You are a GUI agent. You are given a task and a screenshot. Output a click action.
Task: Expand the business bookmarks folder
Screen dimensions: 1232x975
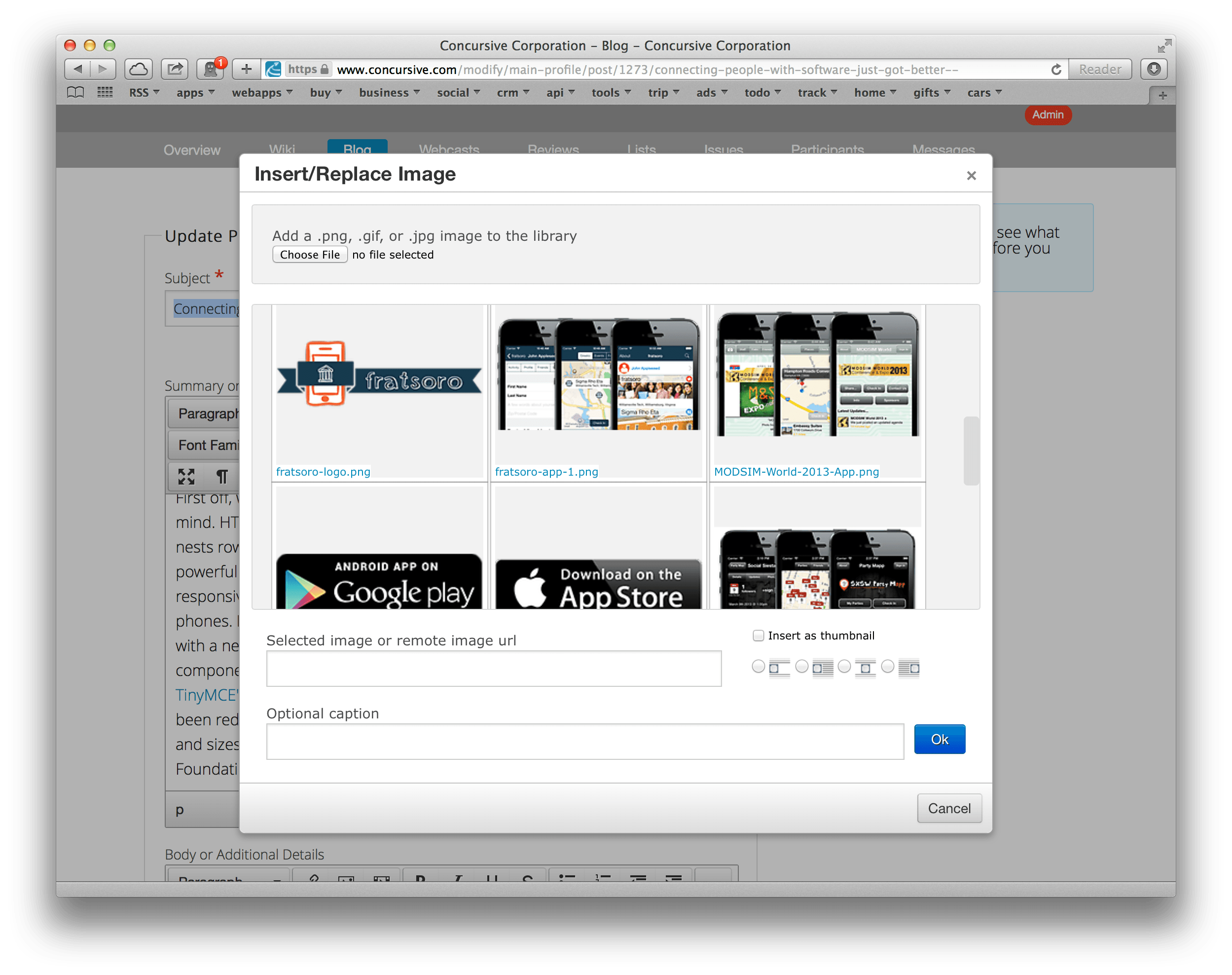click(x=389, y=92)
